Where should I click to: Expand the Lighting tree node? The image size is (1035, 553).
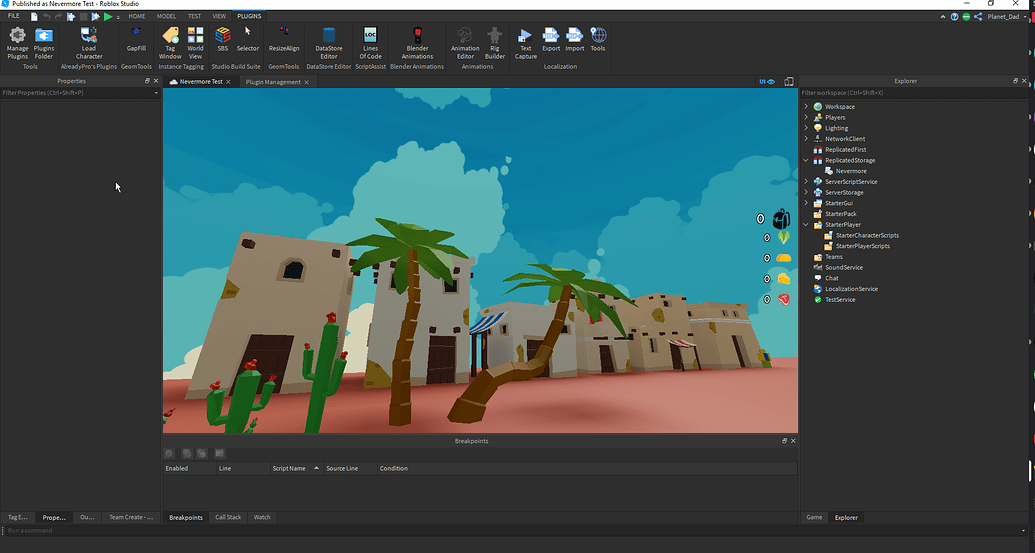806,128
